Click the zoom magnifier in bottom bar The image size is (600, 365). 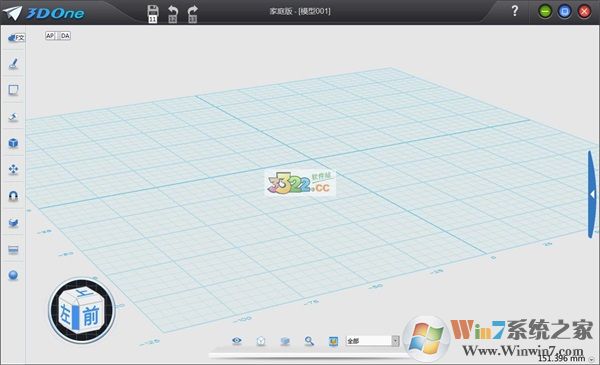click(x=309, y=341)
